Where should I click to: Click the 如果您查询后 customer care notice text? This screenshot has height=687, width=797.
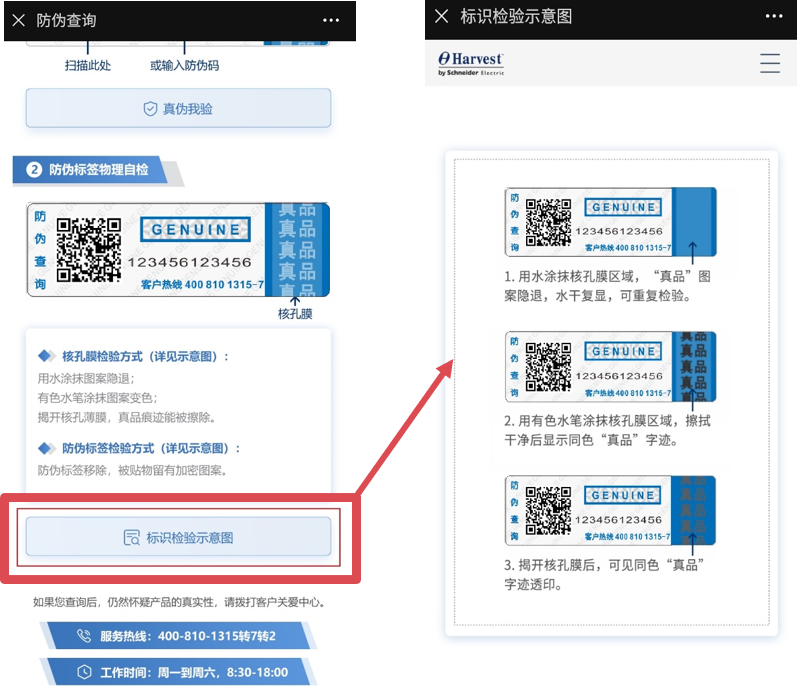tap(179, 602)
